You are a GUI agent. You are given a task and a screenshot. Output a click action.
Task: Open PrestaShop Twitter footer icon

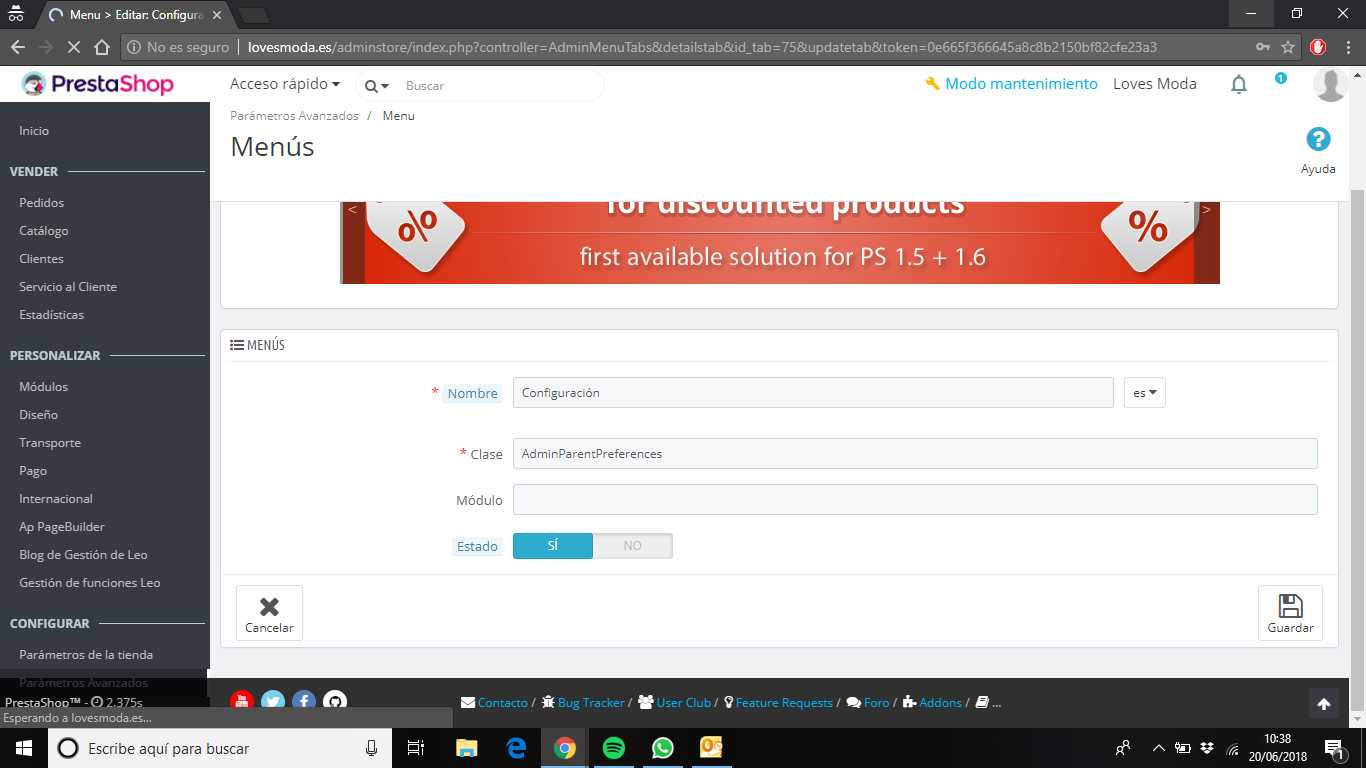(272, 702)
